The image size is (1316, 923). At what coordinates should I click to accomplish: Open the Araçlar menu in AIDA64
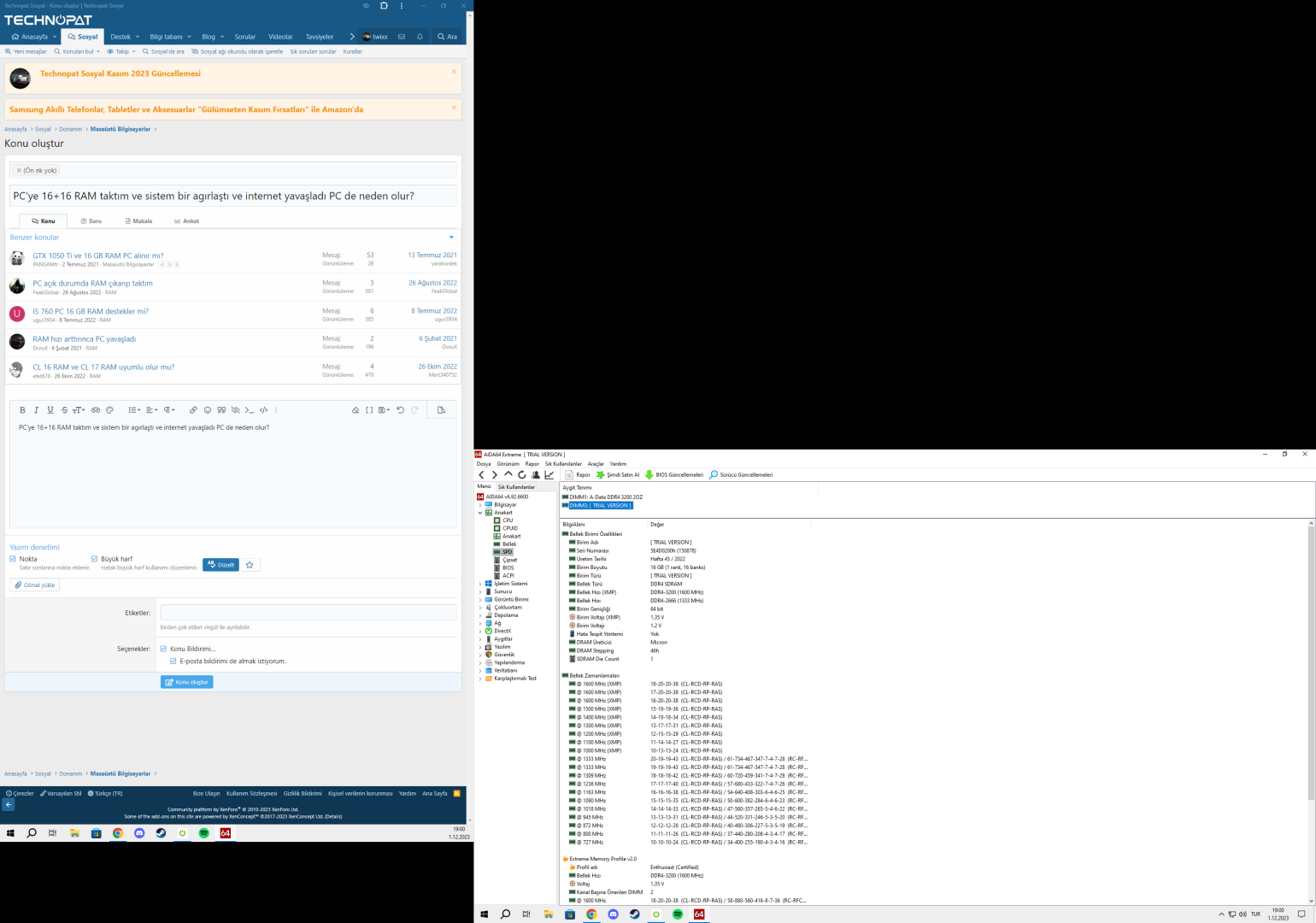596,464
